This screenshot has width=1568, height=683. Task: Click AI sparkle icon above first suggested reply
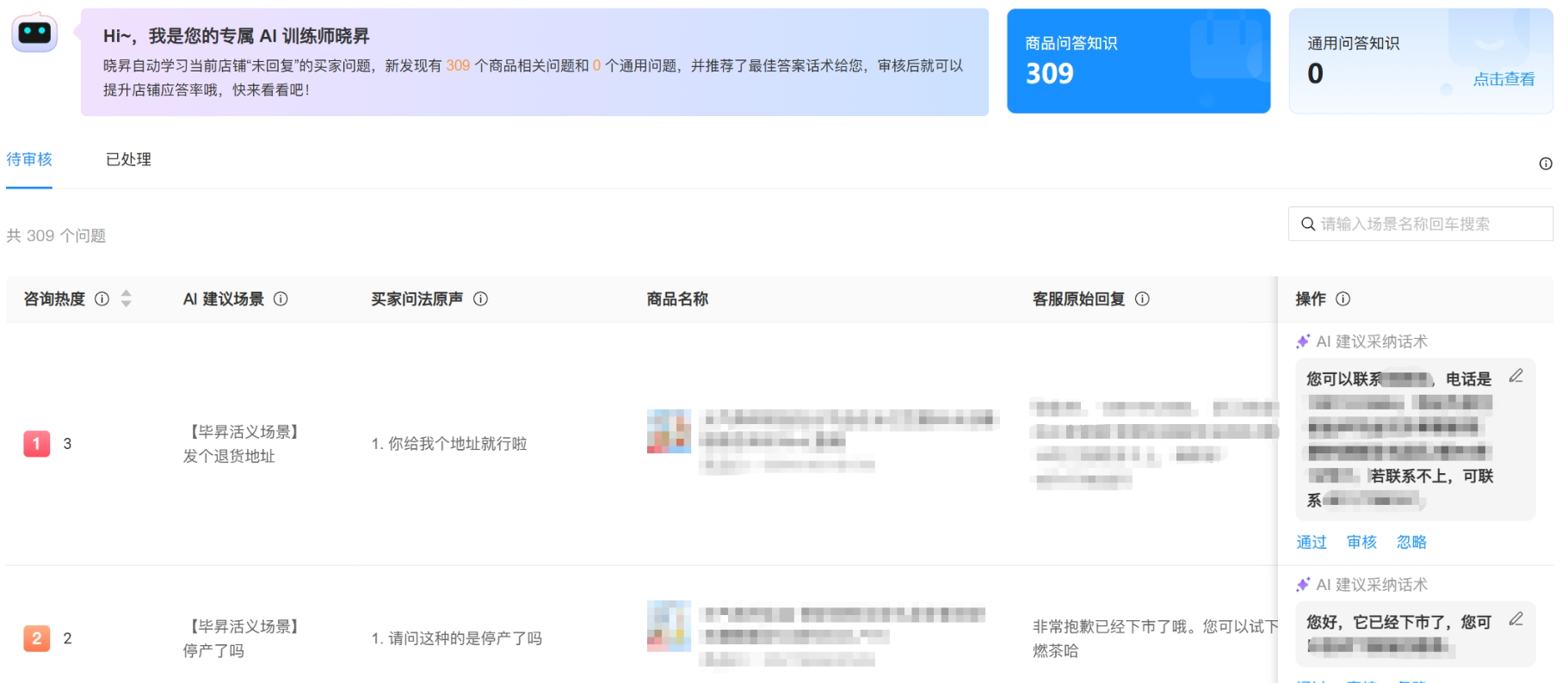point(1303,341)
